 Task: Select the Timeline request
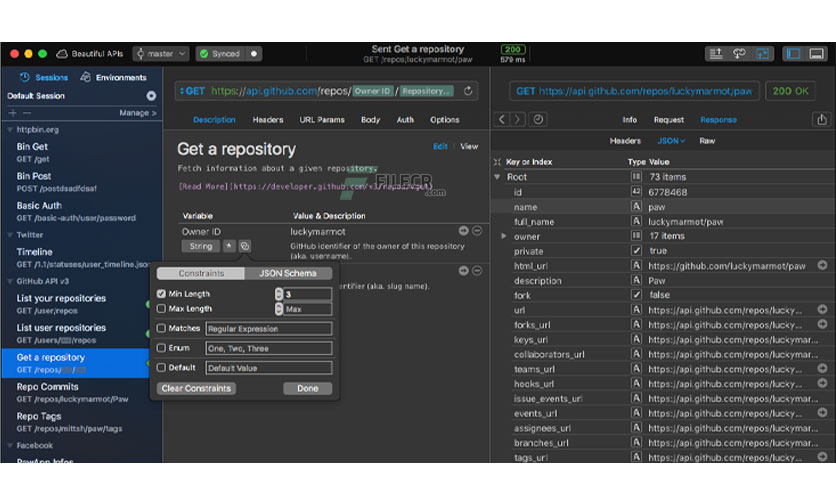(81, 257)
